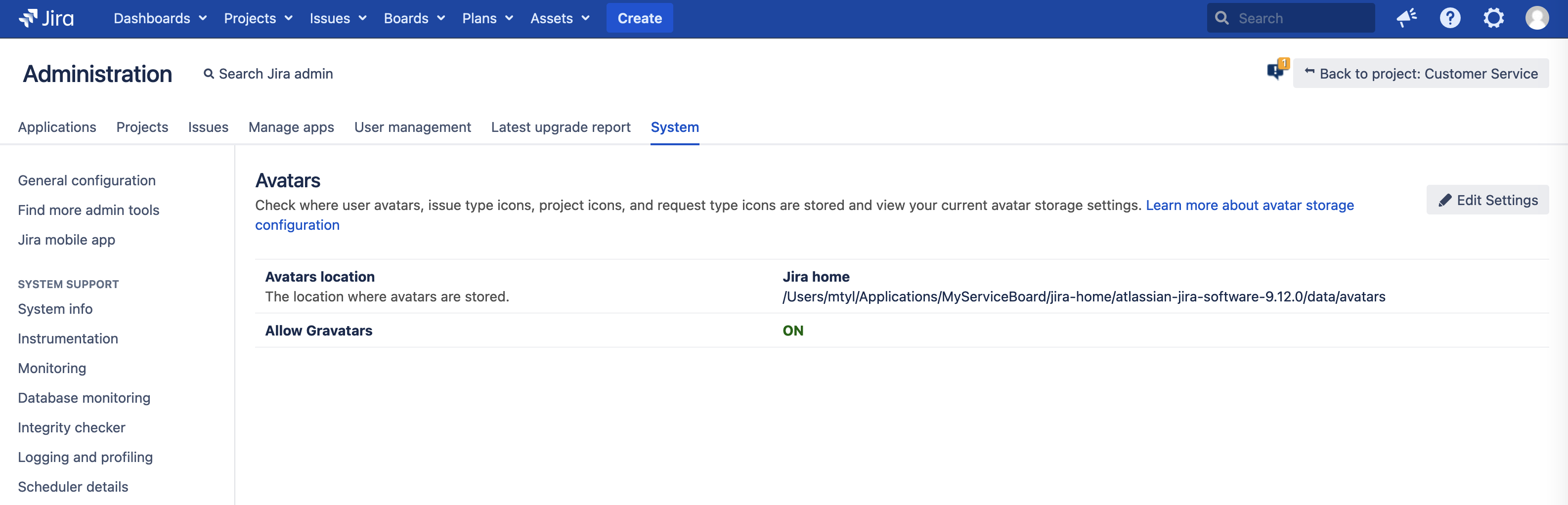The width and height of the screenshot is (1568, 505).
Task: Open Integrity checker page
Action: click(72, 428)
